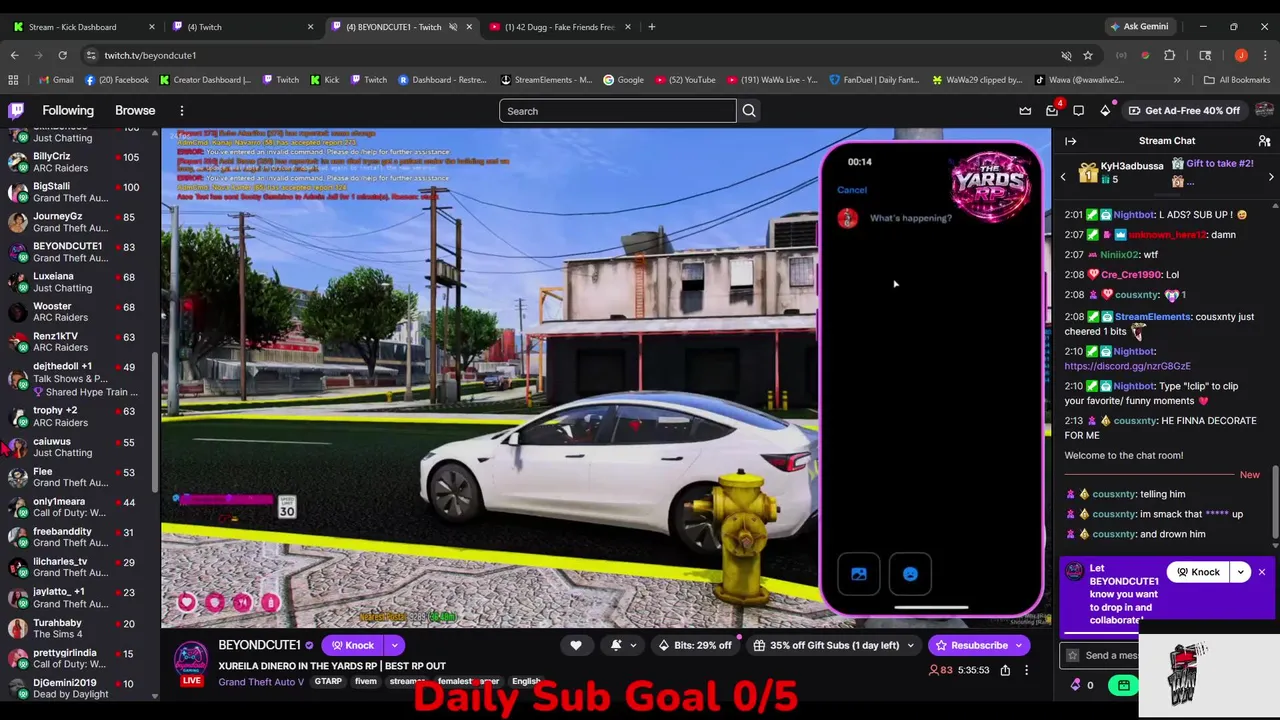Open Turahbaby channel in sidebar
1280x720 pixels.
pos(80,629)
